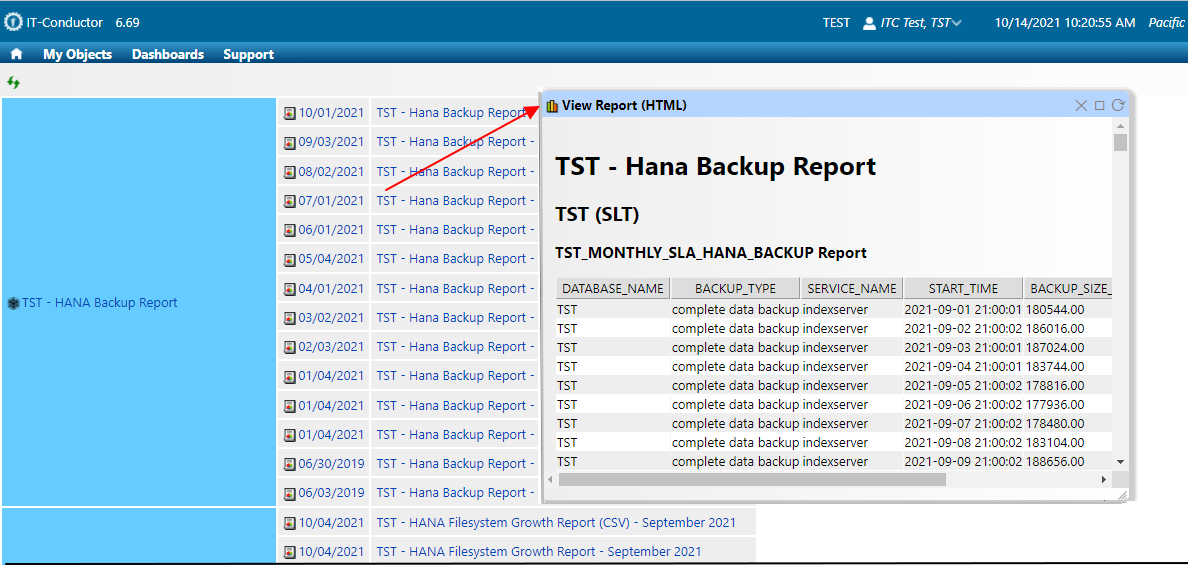Open the 09/03/2021 report date link

(x=331, y=142)
